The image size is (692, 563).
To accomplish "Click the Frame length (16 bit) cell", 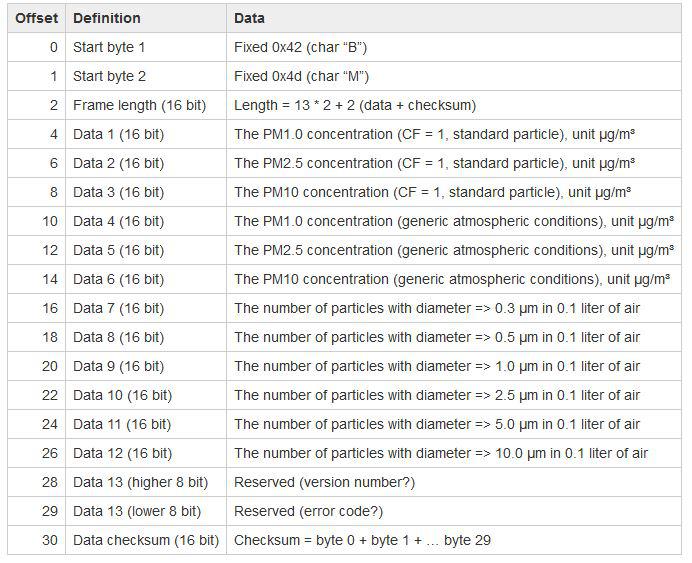I will coord(146,105).
